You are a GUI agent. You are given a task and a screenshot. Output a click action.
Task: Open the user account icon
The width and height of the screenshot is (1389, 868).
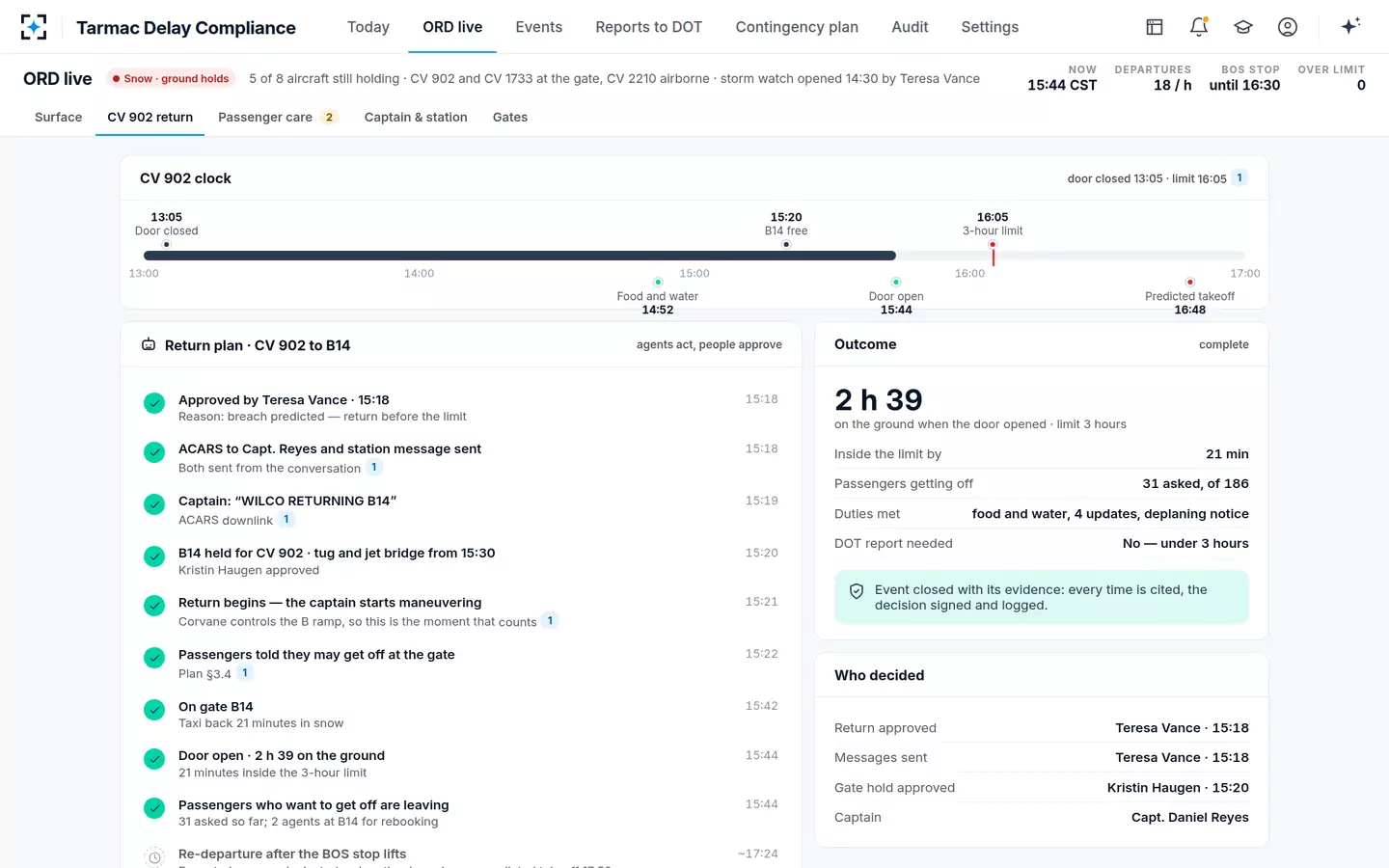pyautogui.click(x=1288, y=27)
